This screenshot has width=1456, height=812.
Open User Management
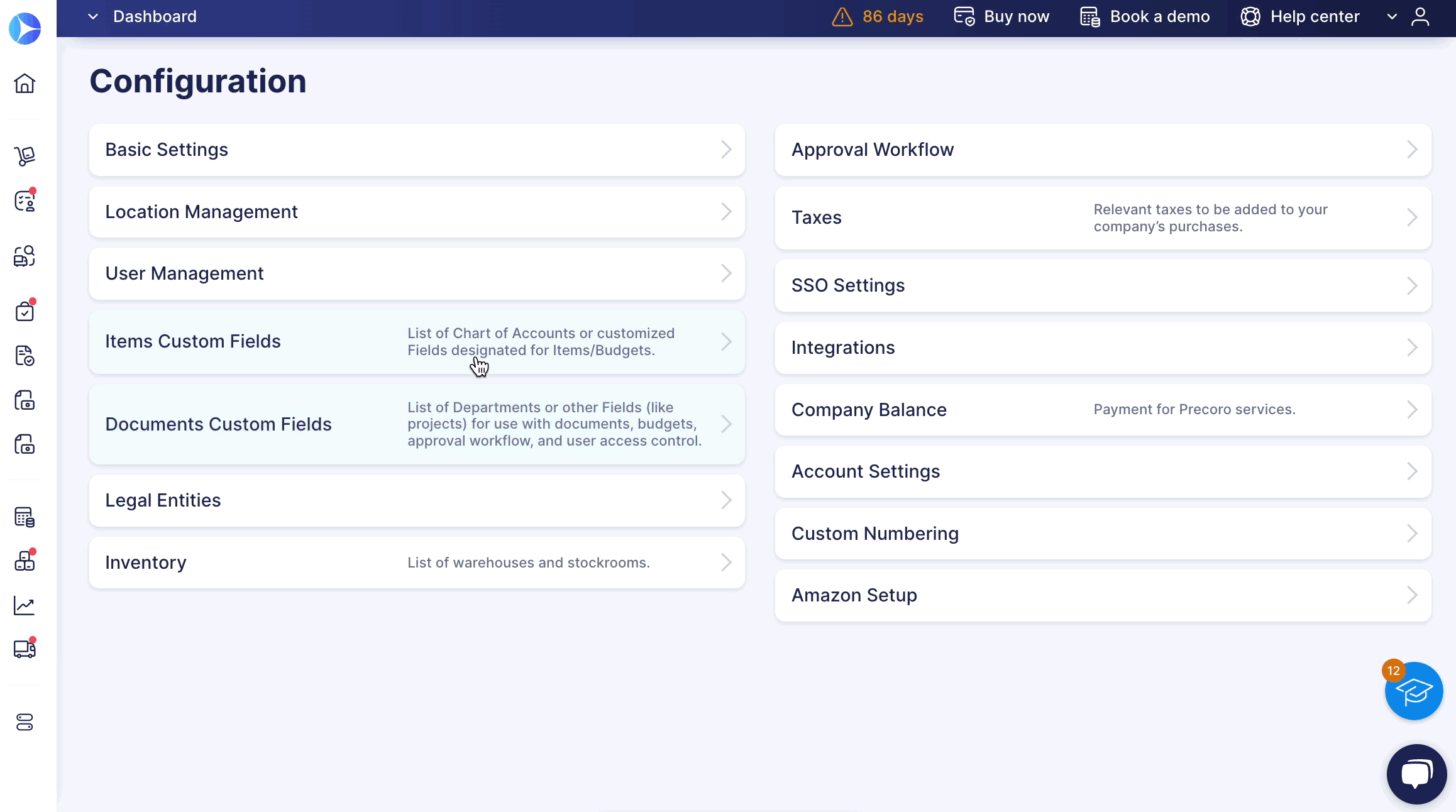pyautogui.click(x=417, y=273)
